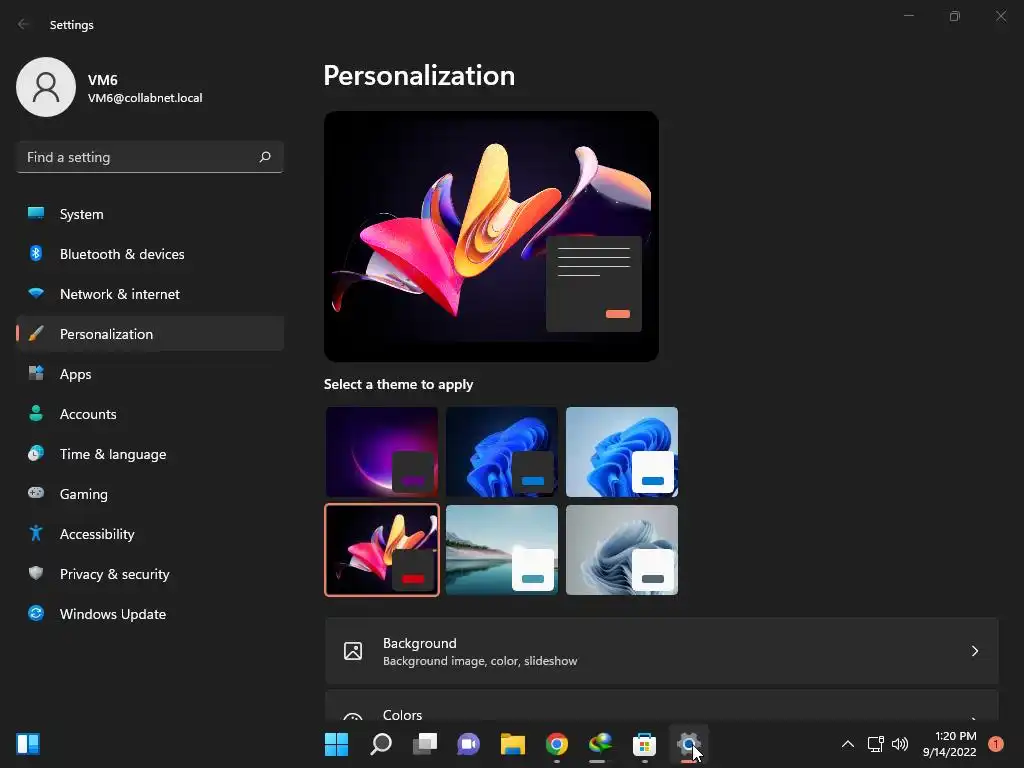
Task: Open the Widgets button on taskbar
Action: point(28,744)
